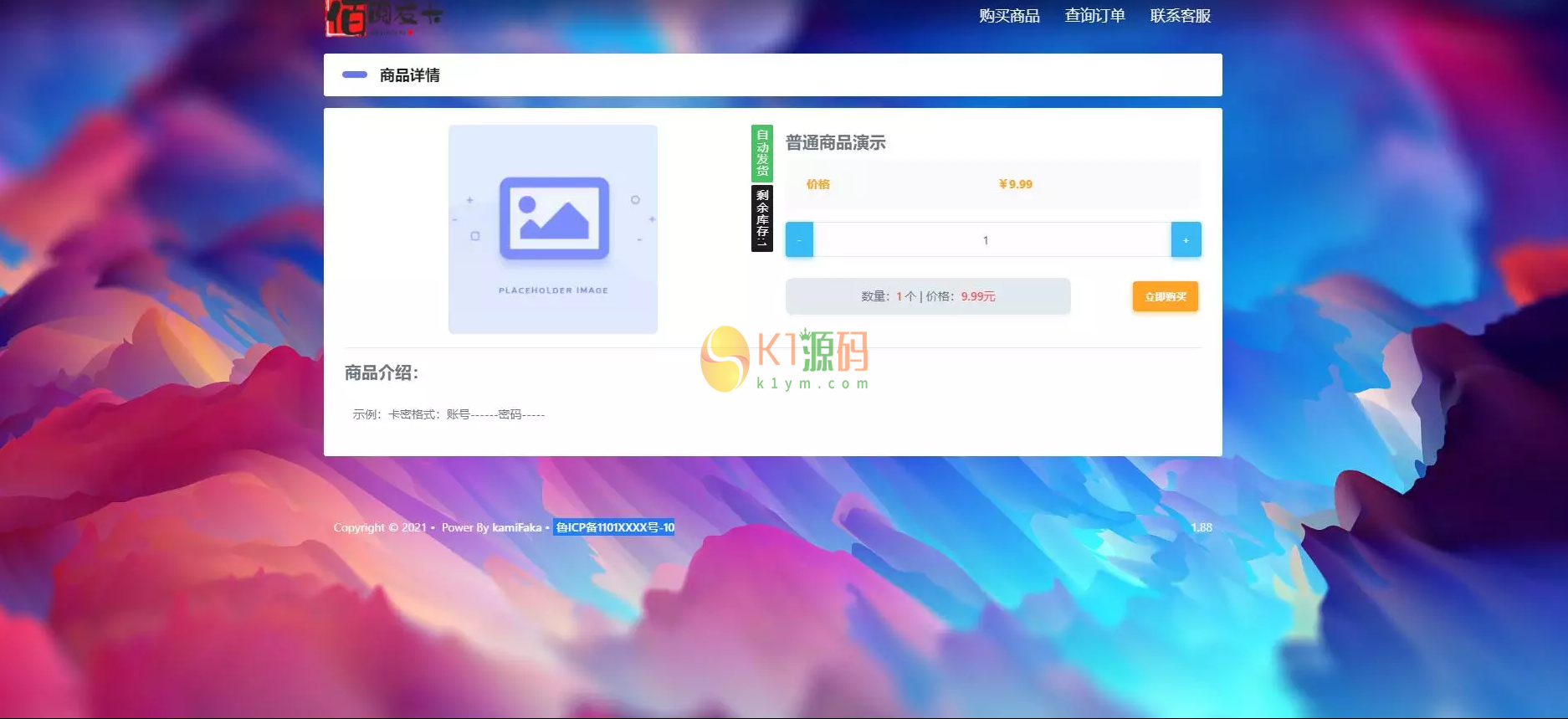
Task: Click the 剩余库存 stock tag
Action: [762, 218]
